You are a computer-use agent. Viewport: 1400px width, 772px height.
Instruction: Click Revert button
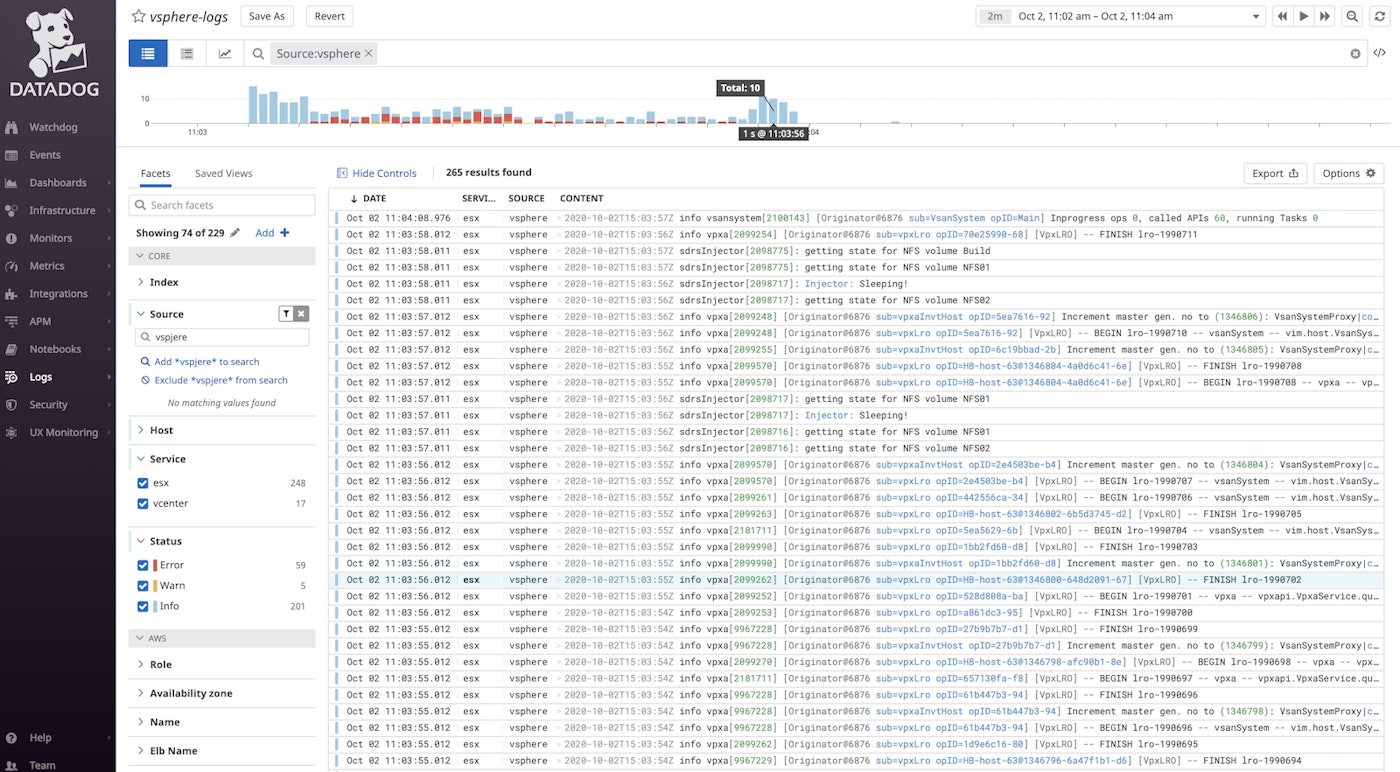click(x=330, y=16)
